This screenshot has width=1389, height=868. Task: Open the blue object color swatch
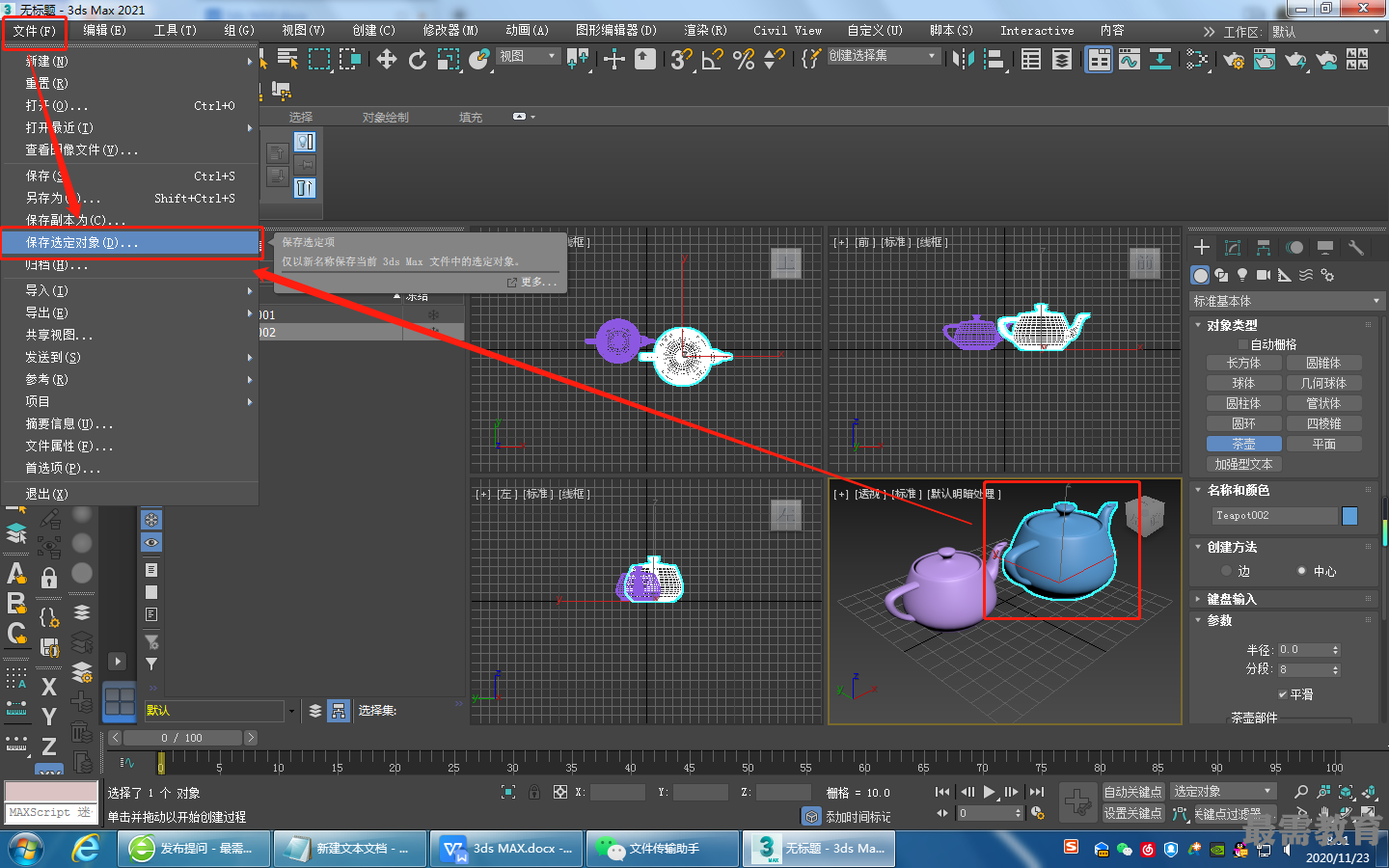pyautogui.click(x=1349, y=516)
